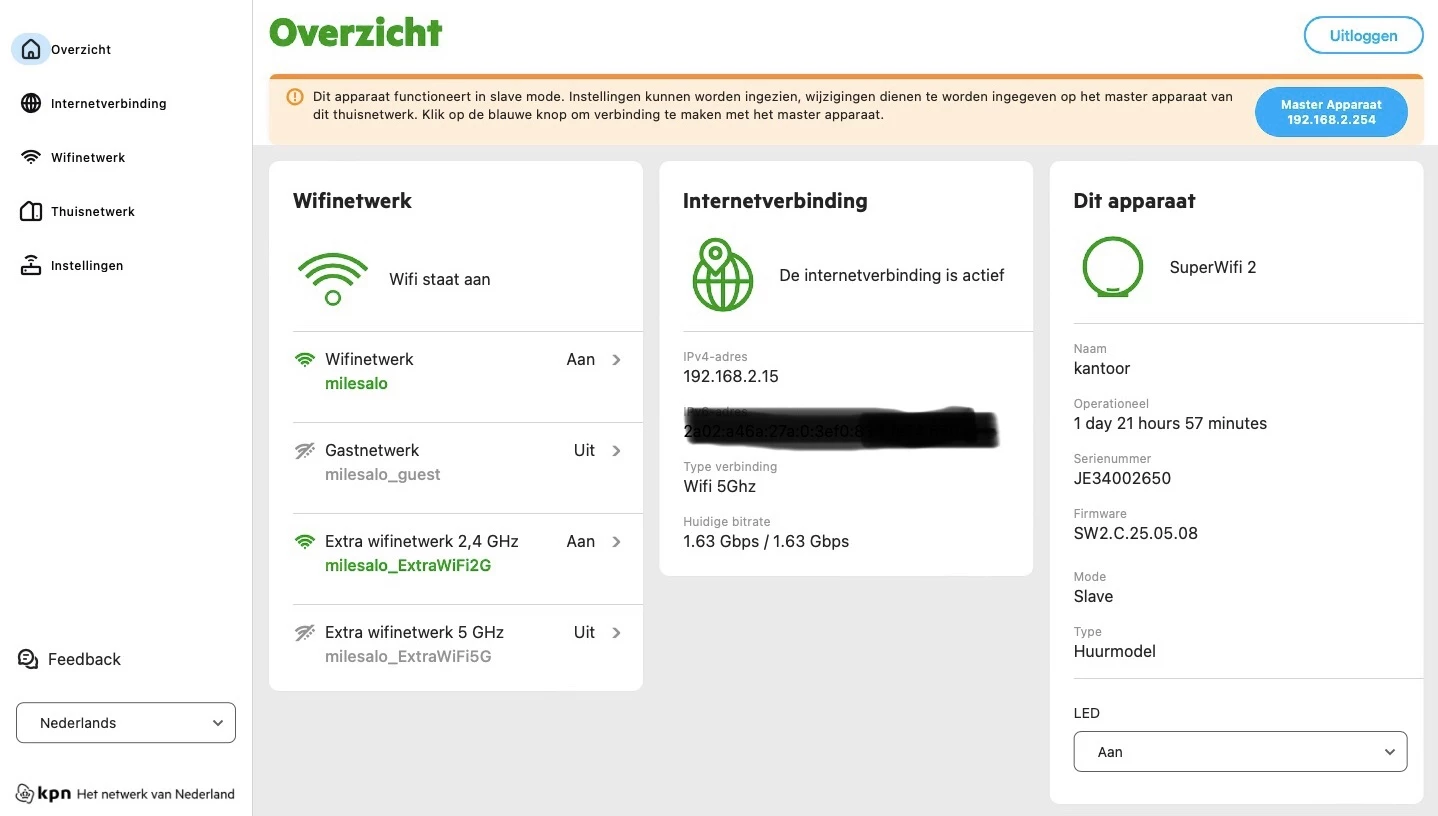Click the KPN logo at bottom left
The height and width of the screenshot is (816, 1438).
point(44,794)
